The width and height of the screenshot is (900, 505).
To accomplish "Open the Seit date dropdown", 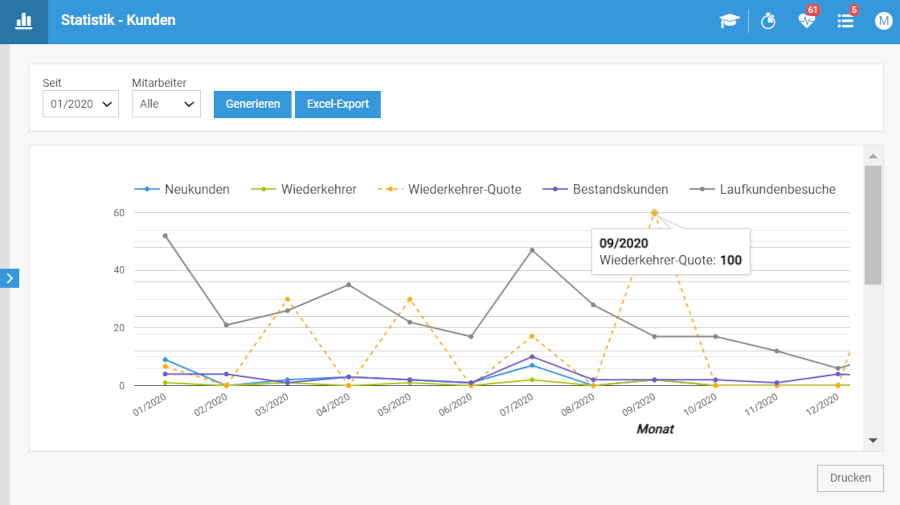I will [80, 104].
